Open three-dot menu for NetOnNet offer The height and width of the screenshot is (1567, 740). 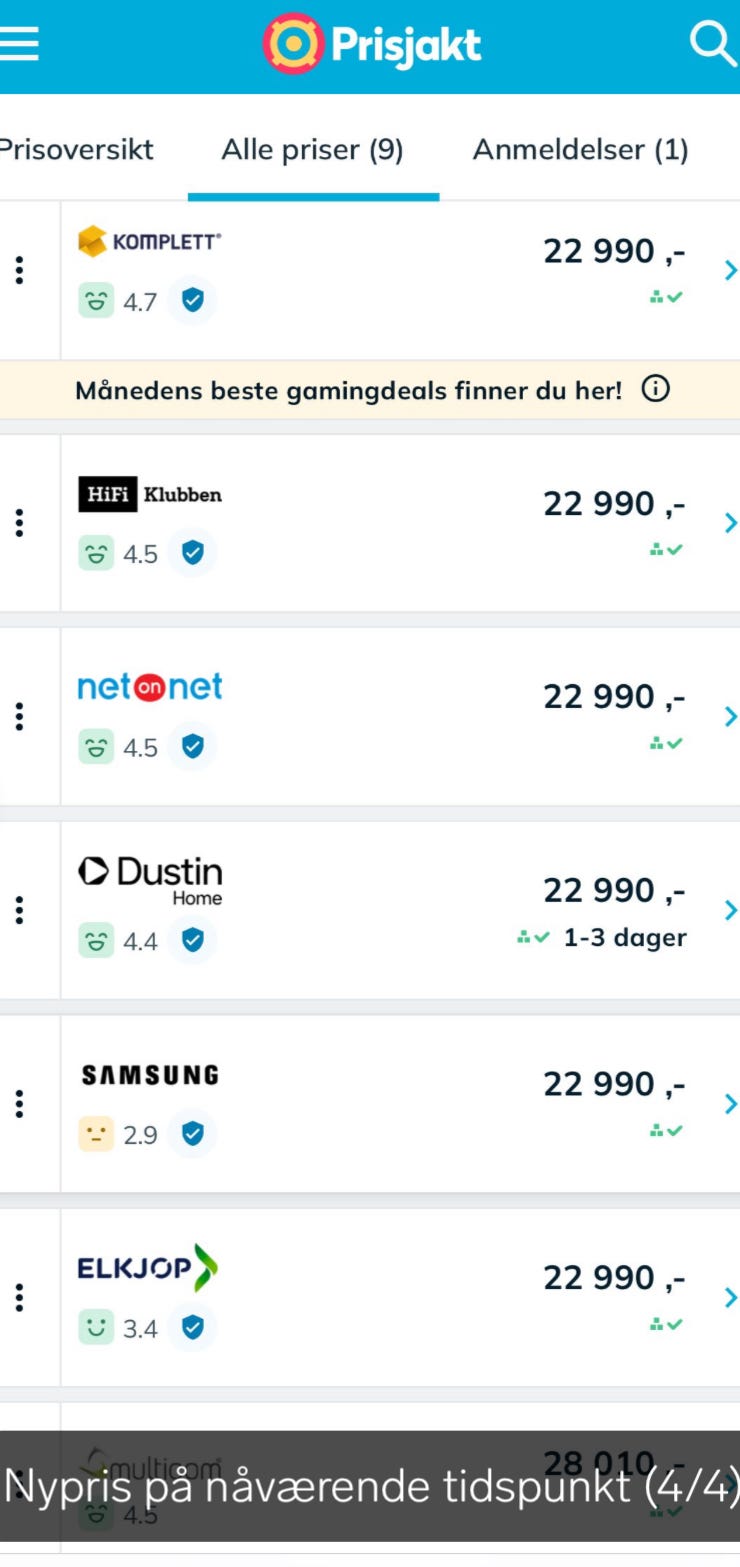[19, 716]
